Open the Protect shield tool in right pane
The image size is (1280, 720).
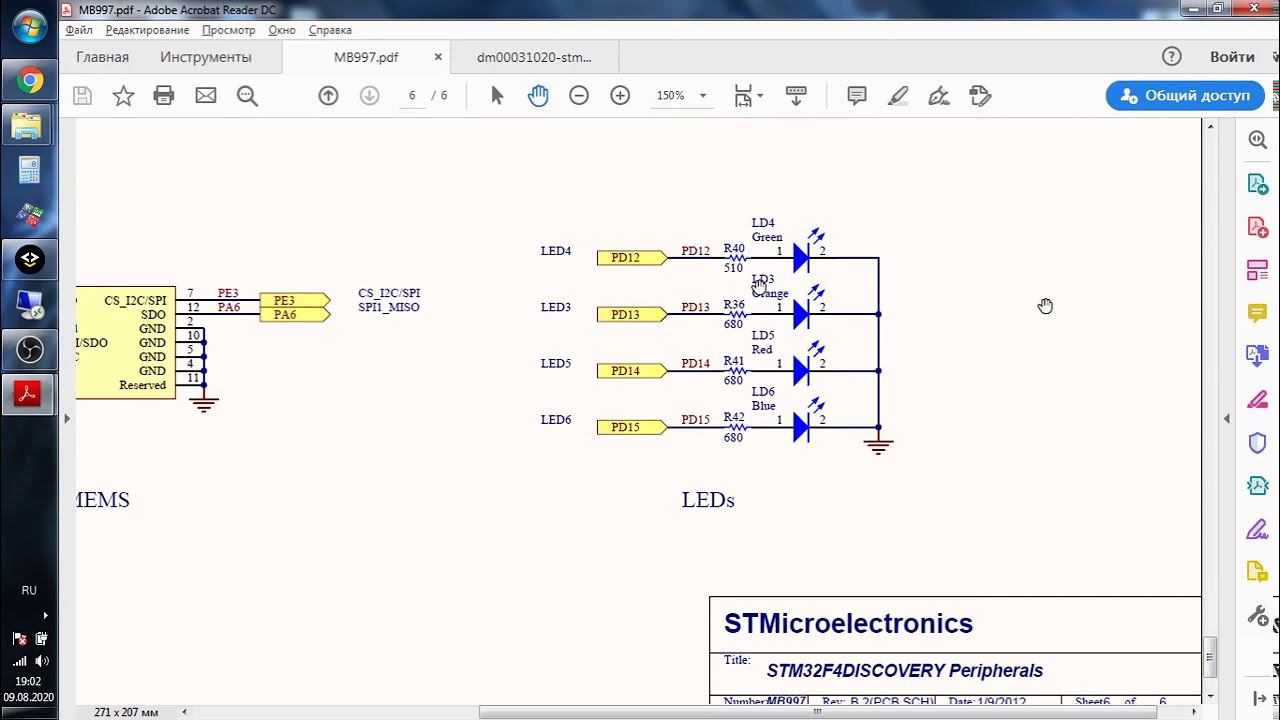pyautogui.click(x=1258, y=443)
